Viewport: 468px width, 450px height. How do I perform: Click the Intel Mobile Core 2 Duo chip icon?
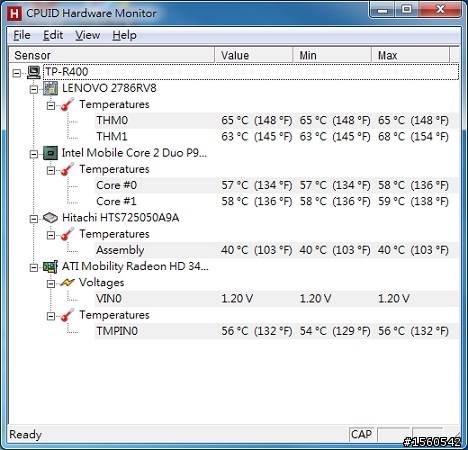click(x=50, y=153)
